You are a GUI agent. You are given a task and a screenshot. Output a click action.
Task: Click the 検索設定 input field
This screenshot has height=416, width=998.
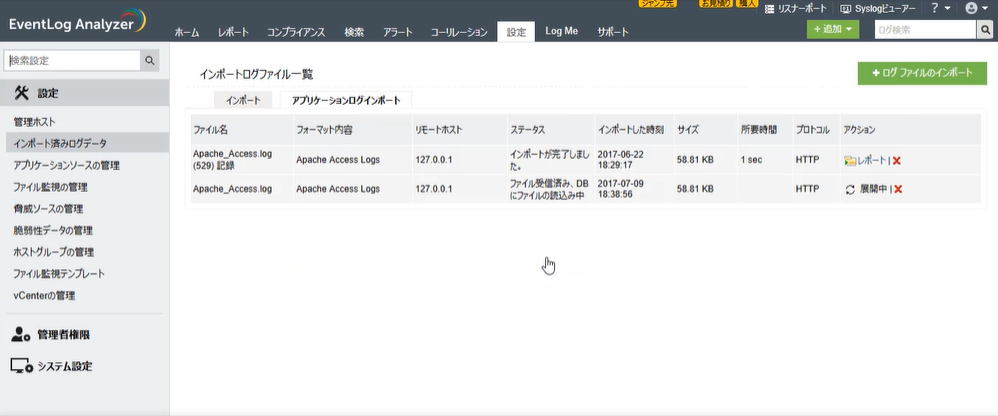coord(72,60)
